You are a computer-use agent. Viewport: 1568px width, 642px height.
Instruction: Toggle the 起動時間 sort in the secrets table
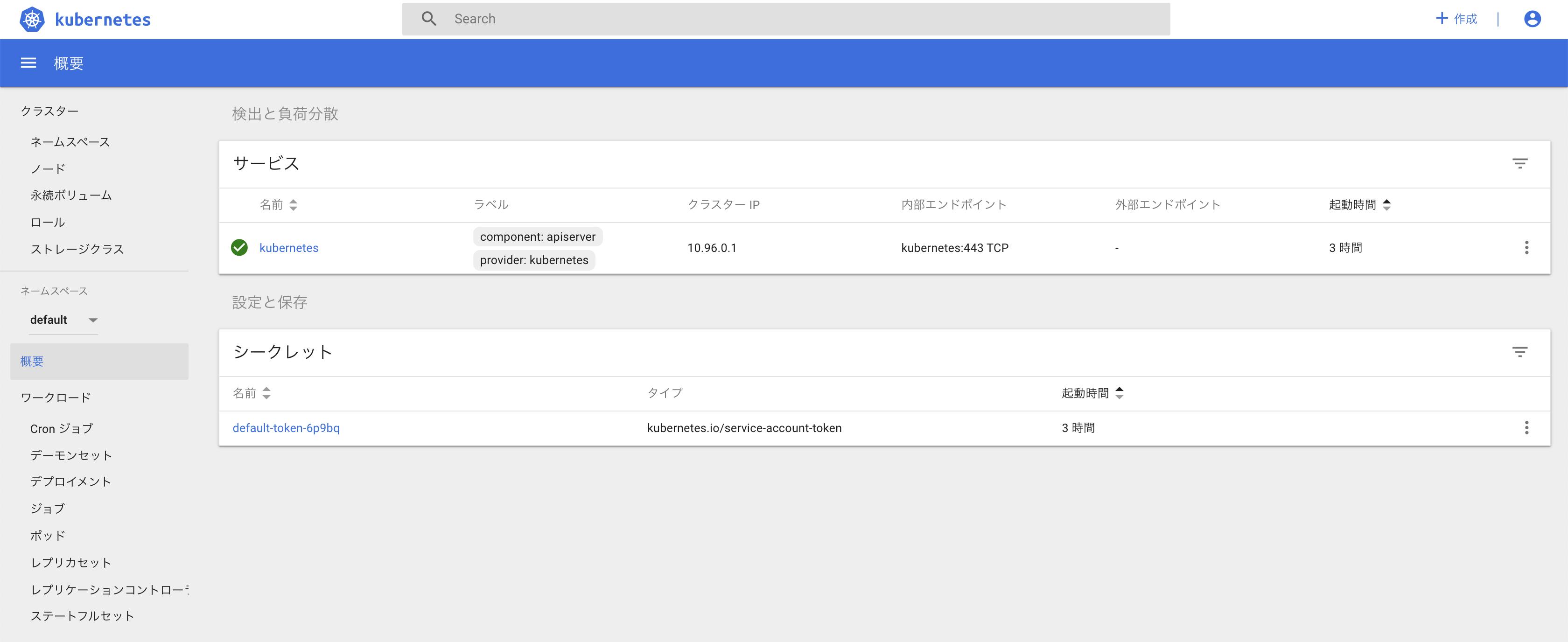1120,393
